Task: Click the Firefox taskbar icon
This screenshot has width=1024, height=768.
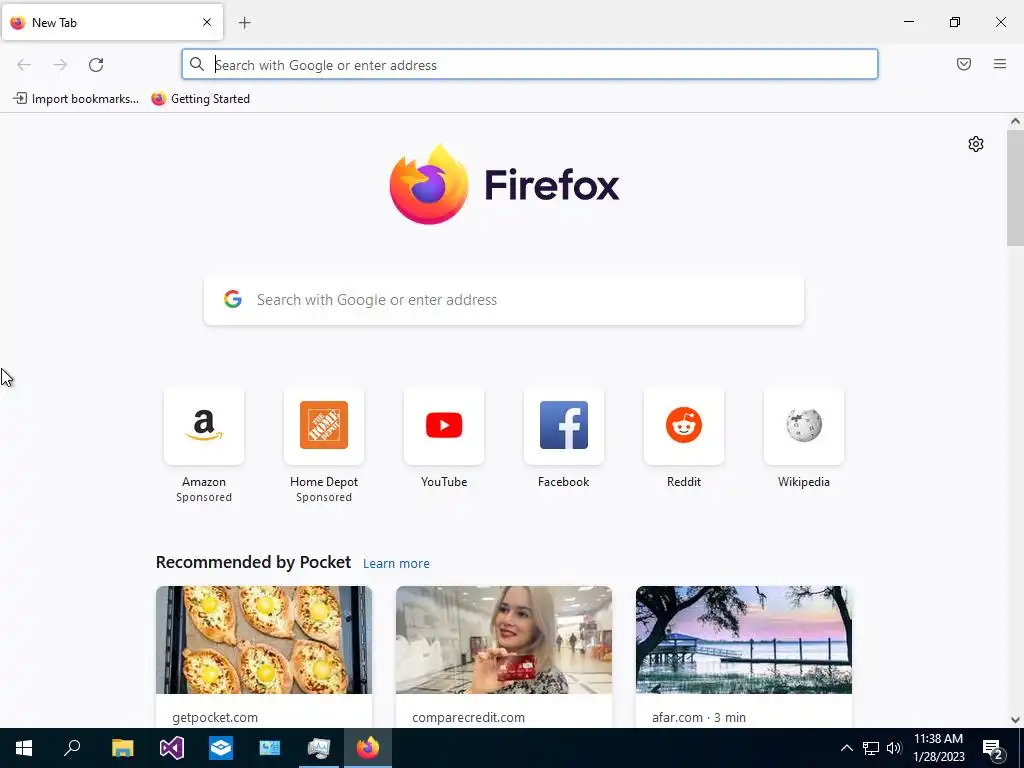Action: (368, 748)
